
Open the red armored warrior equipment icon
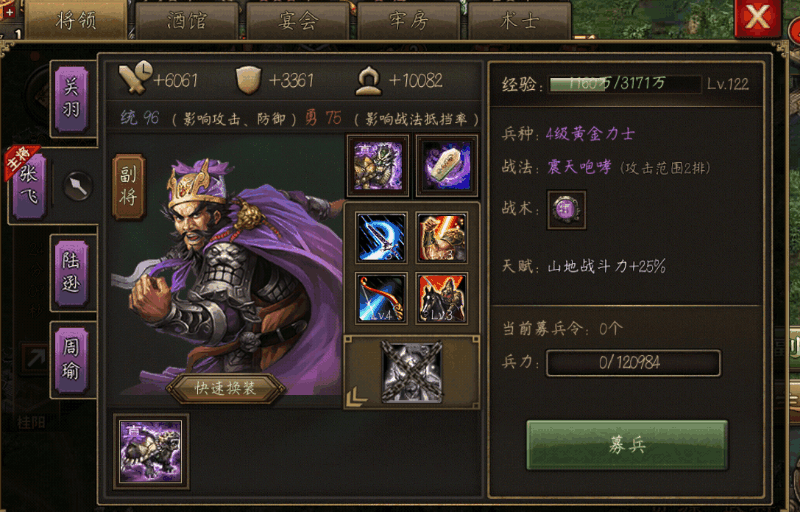(x=442, y=238)
